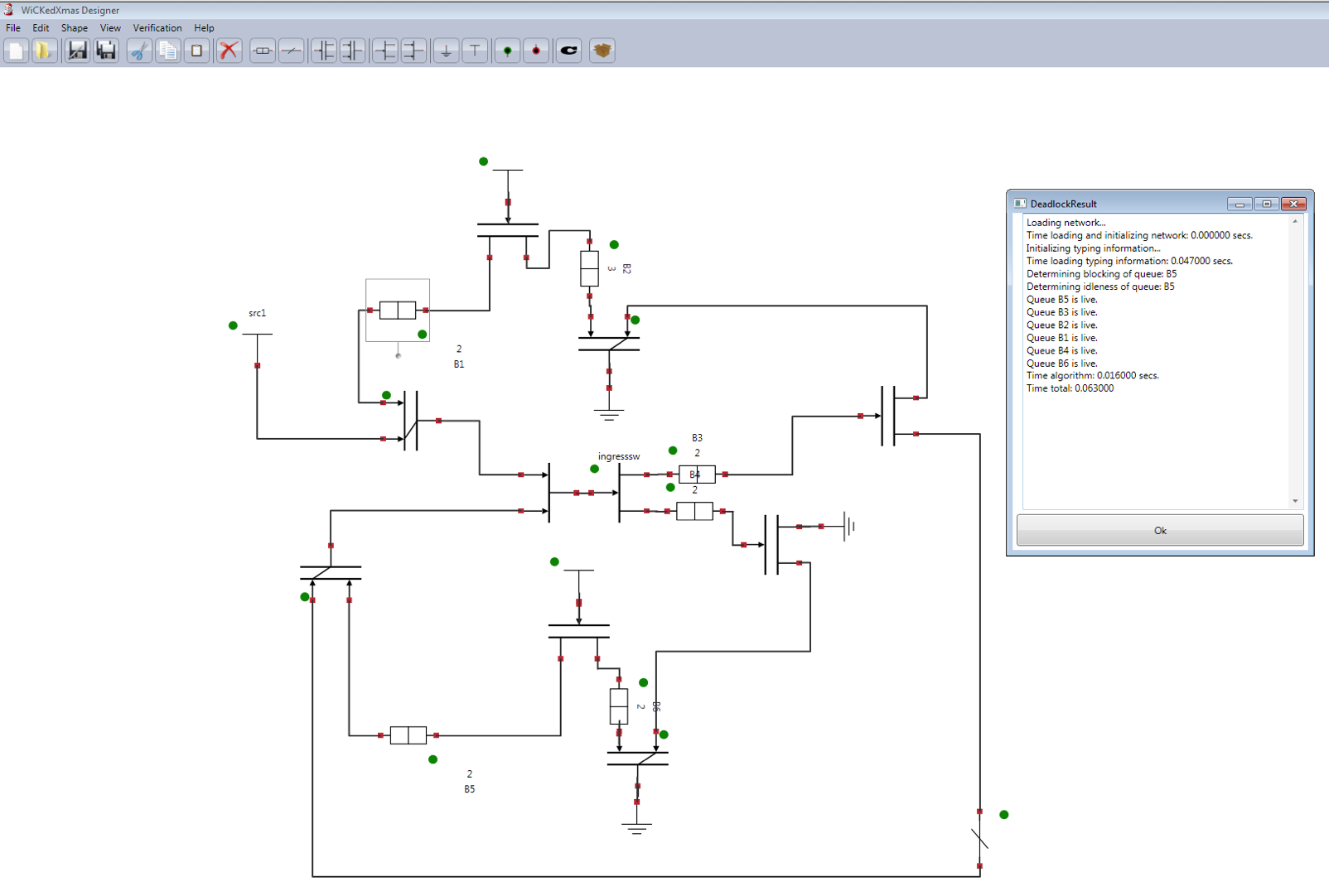Select the highlighted B1 queue on canvas
Image resolution: width=1329 pixels, height=896 pixels.
pos(398,311)
